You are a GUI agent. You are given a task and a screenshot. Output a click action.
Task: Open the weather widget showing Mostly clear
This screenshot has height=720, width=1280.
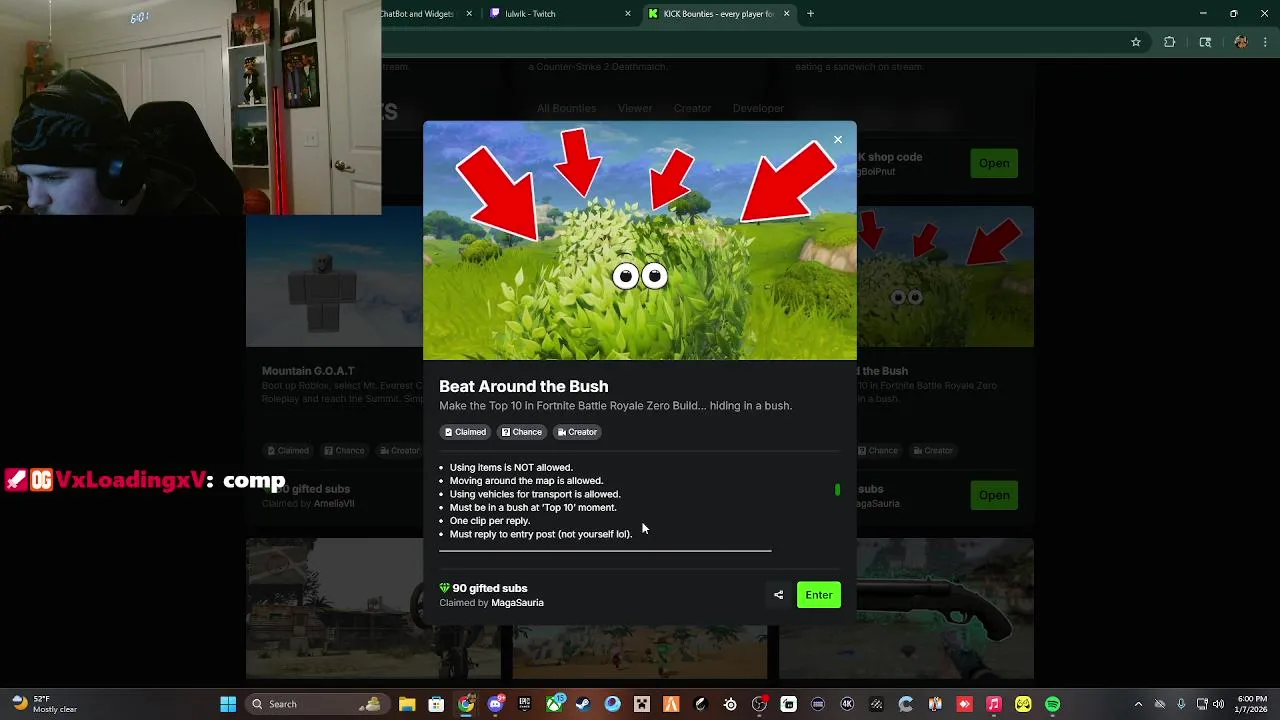tap(45, 704)
